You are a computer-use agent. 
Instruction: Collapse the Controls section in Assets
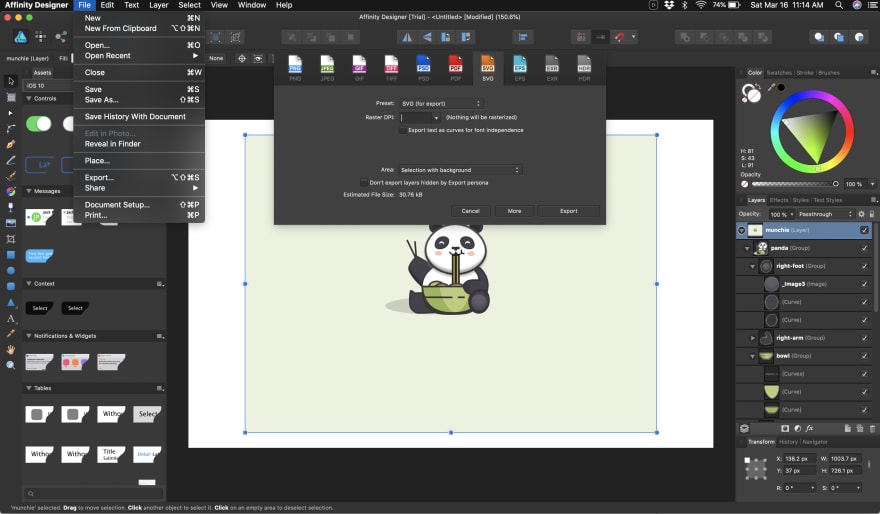coord(29,98)
